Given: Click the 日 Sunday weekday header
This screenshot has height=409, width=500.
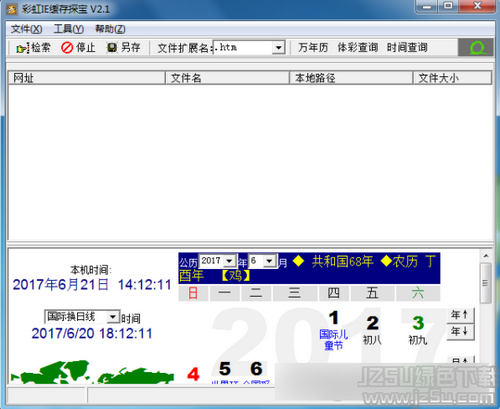Looking at the screenshot, I should click(193, 293).
